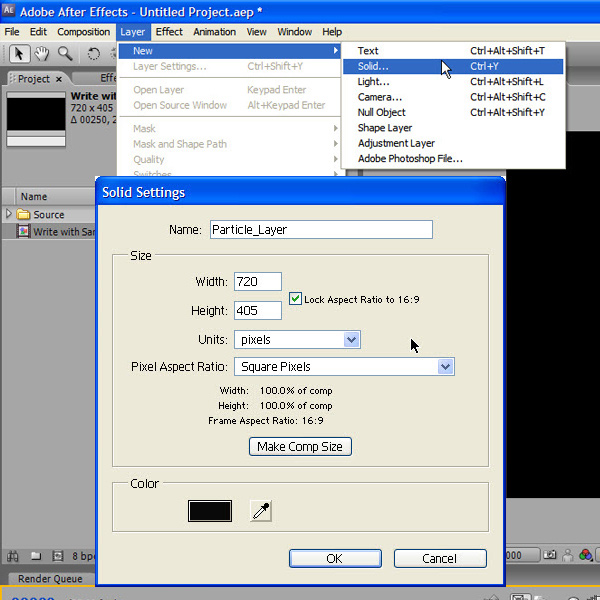The height and width of the screenshot is (600, 600).
Task: Click the show last snapshot person icon
Action: pyautogui.click(x=568, y=555)
